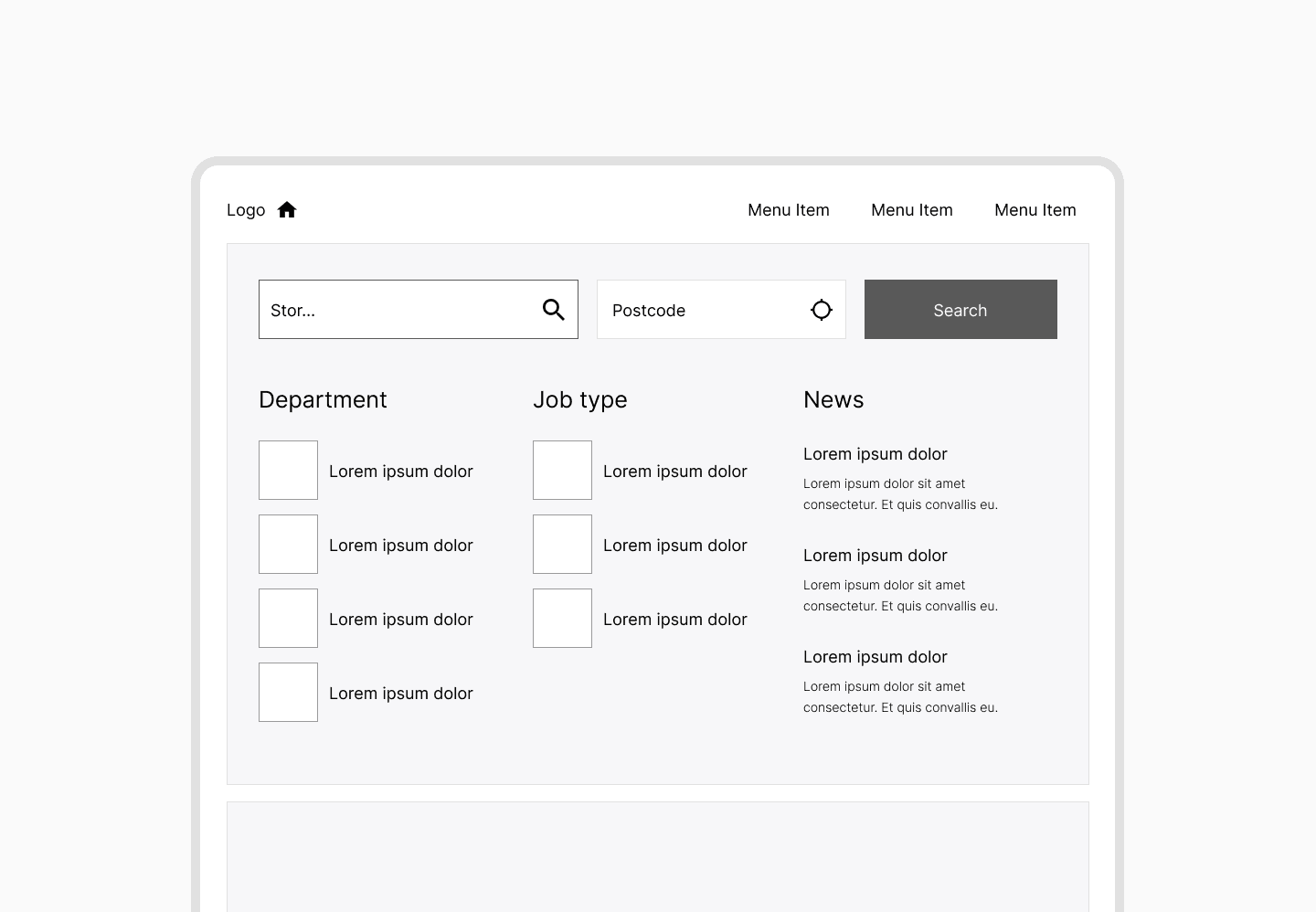Click the home icon beside the Logo

[x=287, y=210]
